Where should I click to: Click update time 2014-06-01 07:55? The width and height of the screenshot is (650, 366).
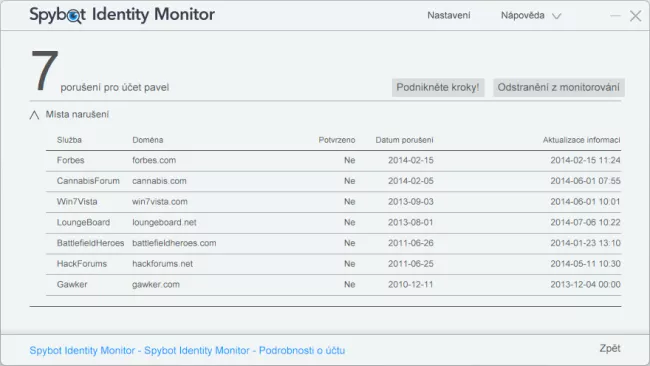[585, 181]
